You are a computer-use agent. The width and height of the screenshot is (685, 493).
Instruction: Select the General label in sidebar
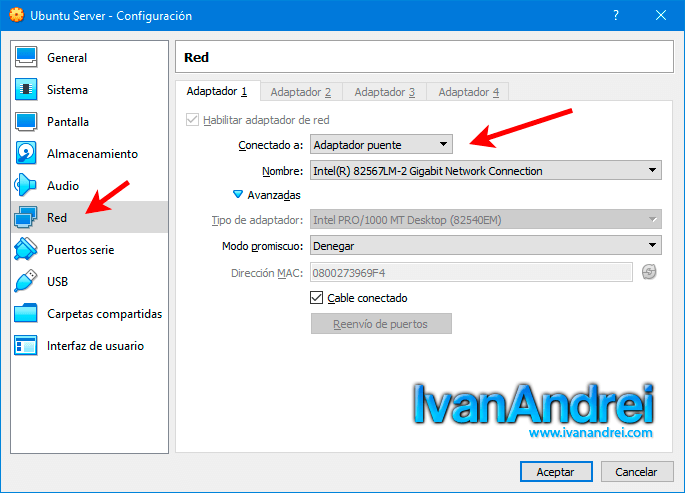[67, 58]
